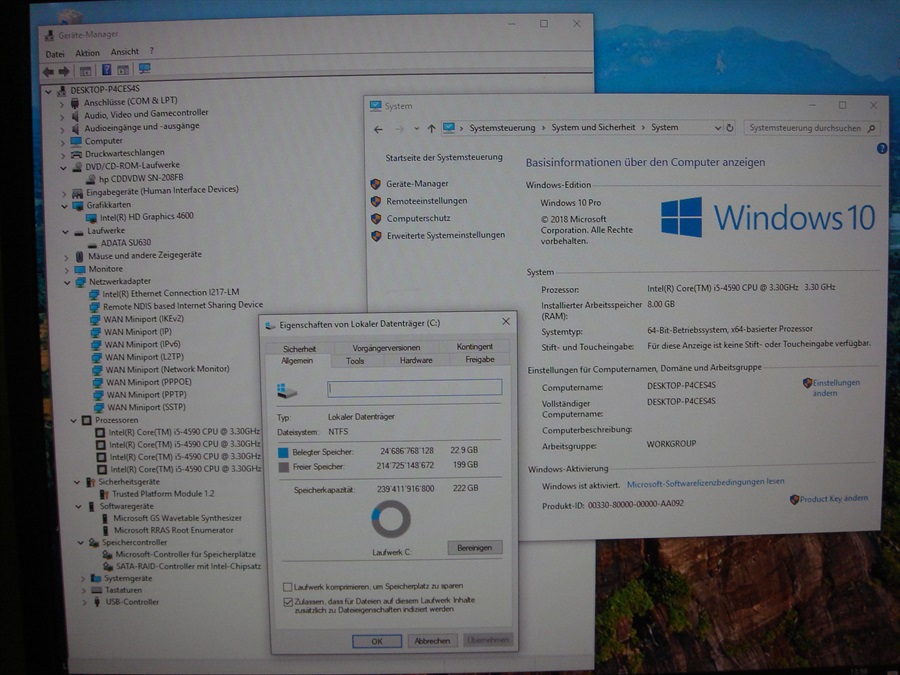
Task: Click the forward arrow in Geräte-Manager toolbar
Action: [64, 71]
